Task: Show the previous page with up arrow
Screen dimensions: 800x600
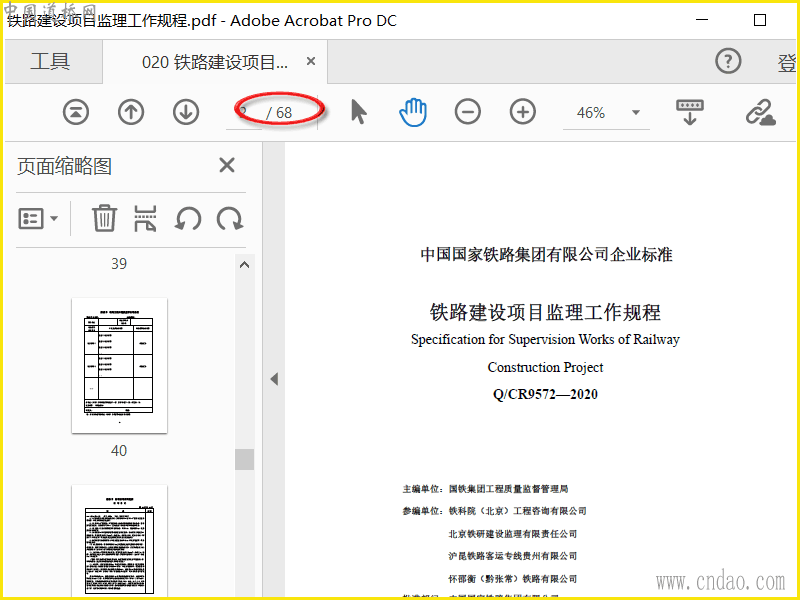Action: pyautogui.click(x=131, y=112)
